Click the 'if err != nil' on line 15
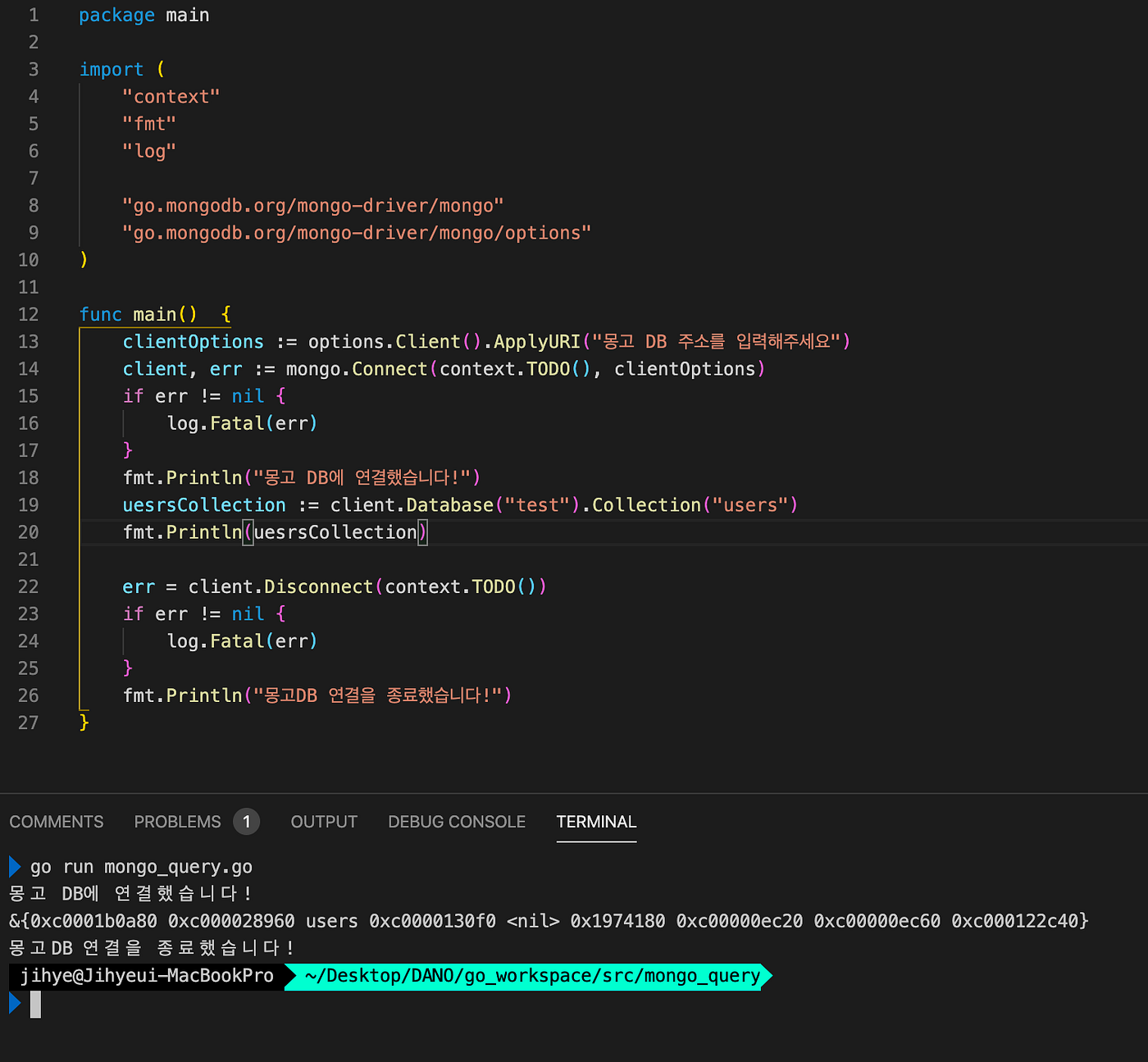Screen dimensions: 1148x1062 coord(194,396)
